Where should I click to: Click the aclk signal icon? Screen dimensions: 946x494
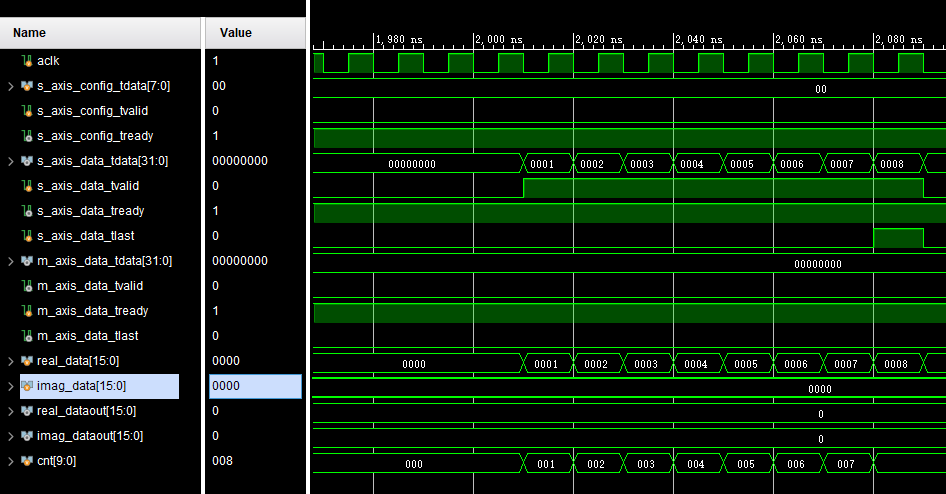click(x=27, y=61)
